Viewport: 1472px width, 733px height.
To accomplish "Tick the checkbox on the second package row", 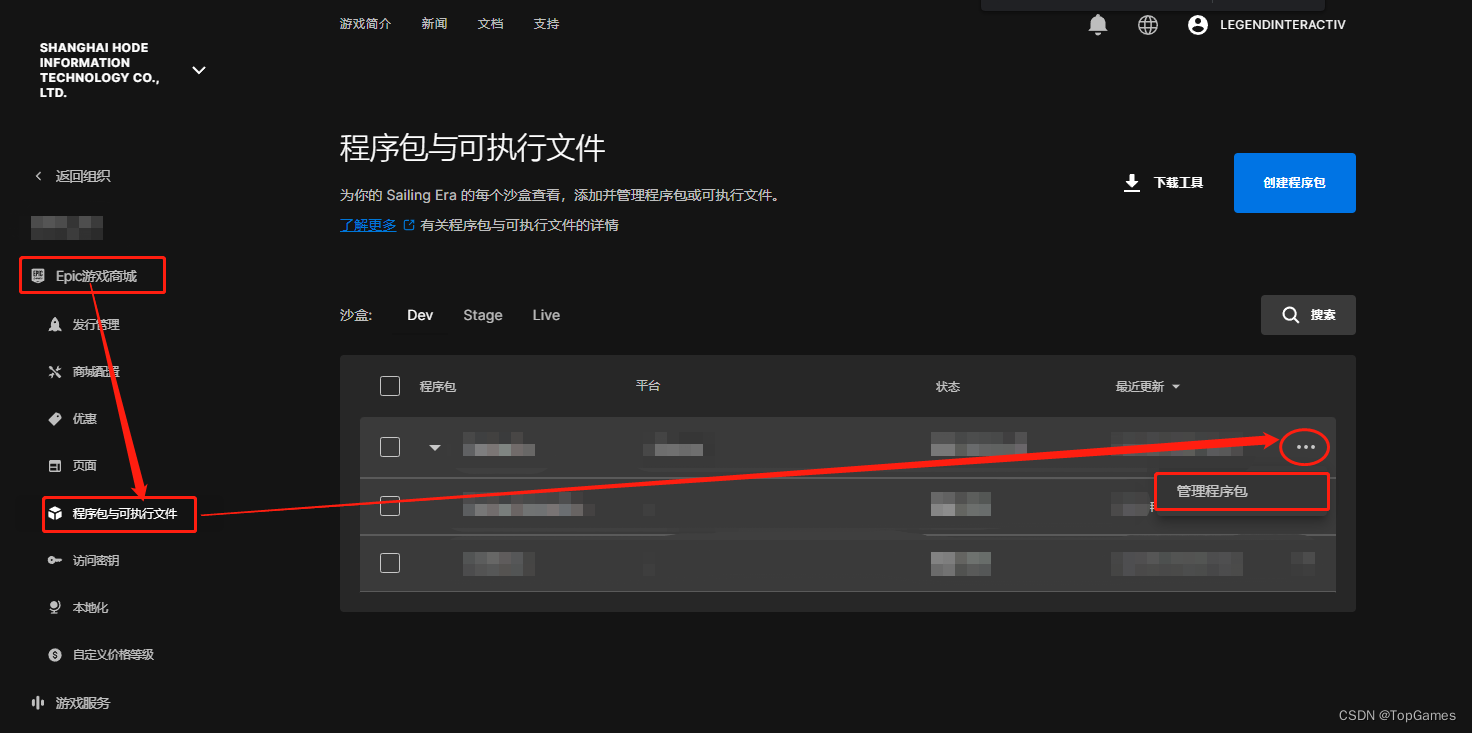I will [390, 506].
